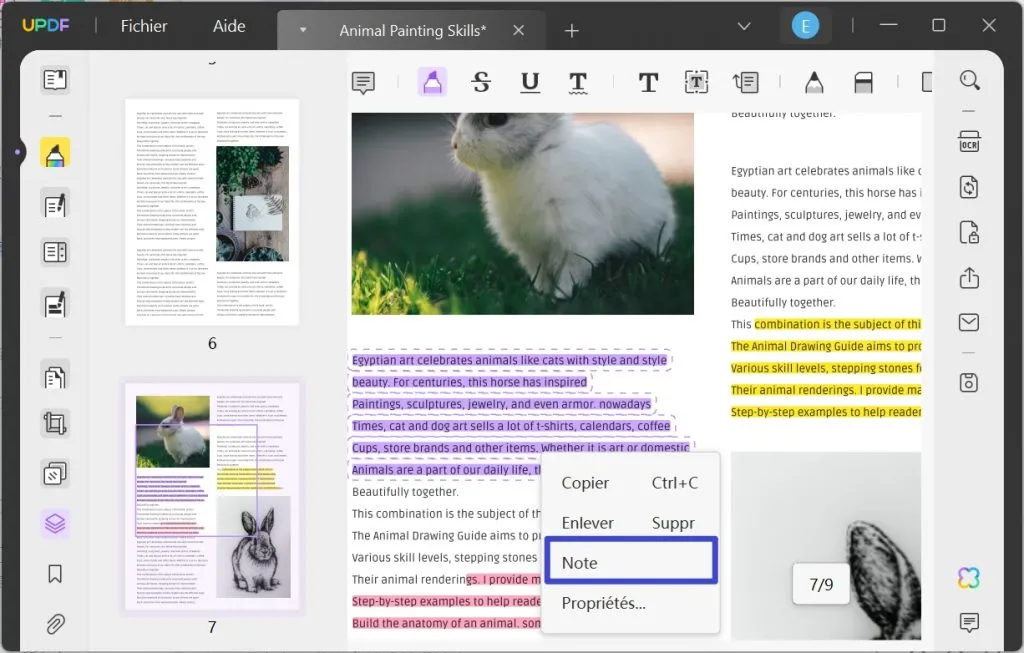Select the underline annotation tool
This screenshot has height=653, width=1024.
(530, 82)
